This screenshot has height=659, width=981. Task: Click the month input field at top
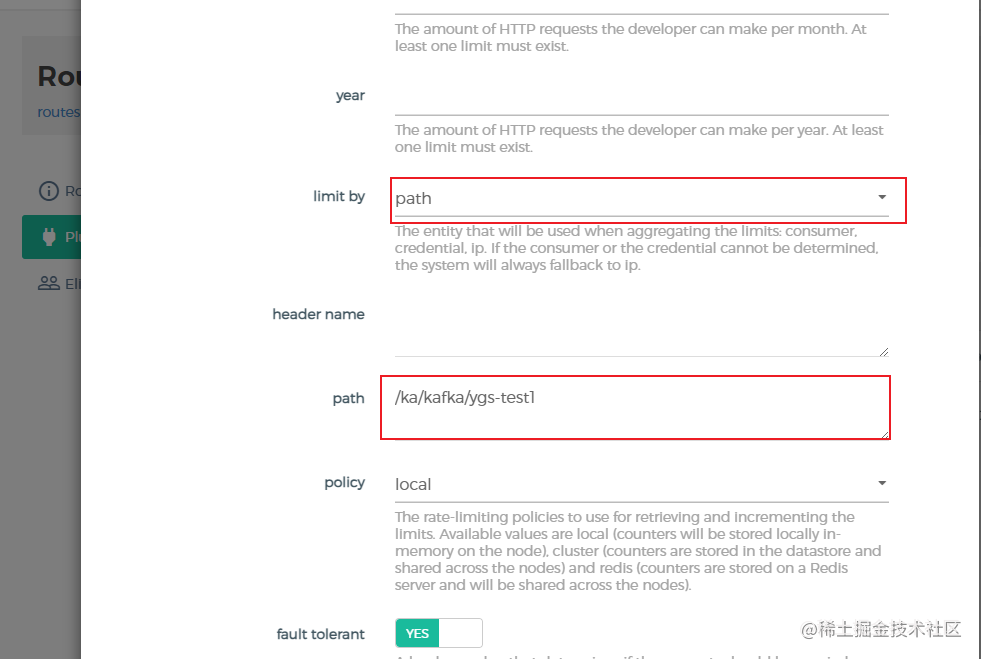[641, 6]
